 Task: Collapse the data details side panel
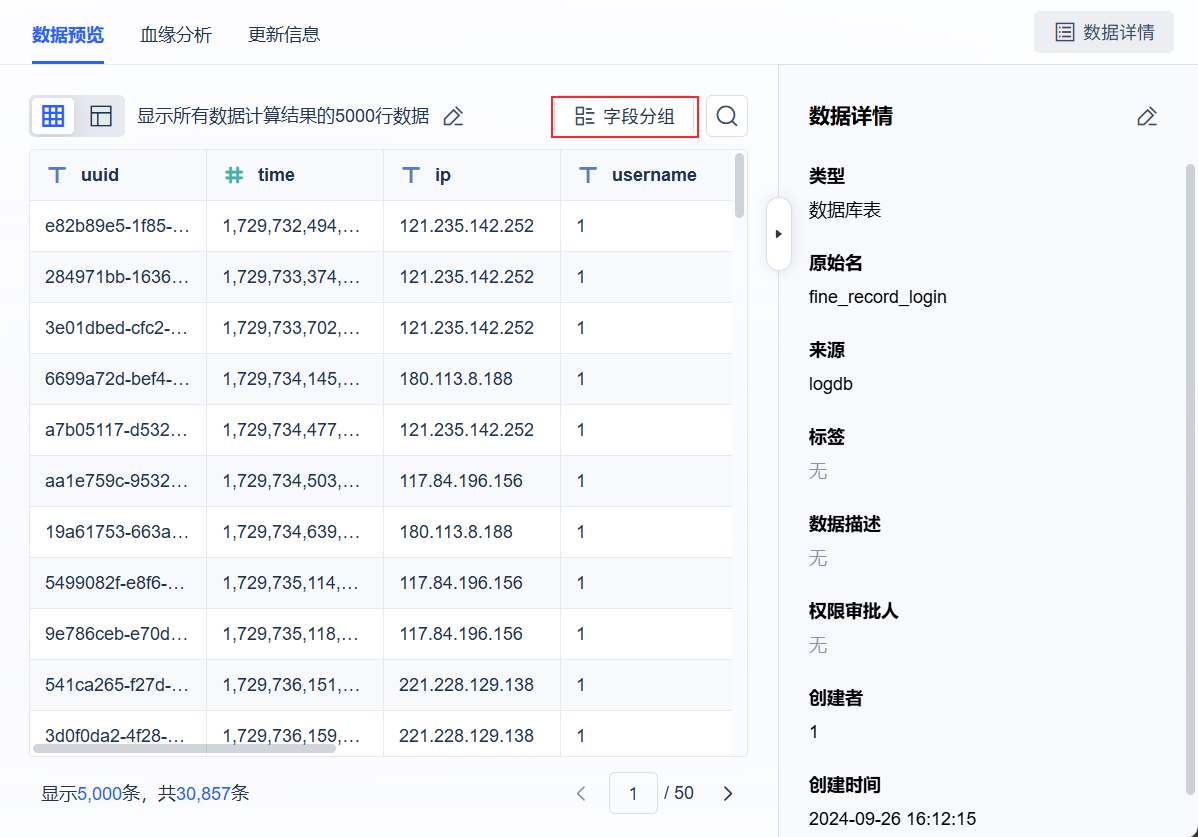(x=779, y=234)
